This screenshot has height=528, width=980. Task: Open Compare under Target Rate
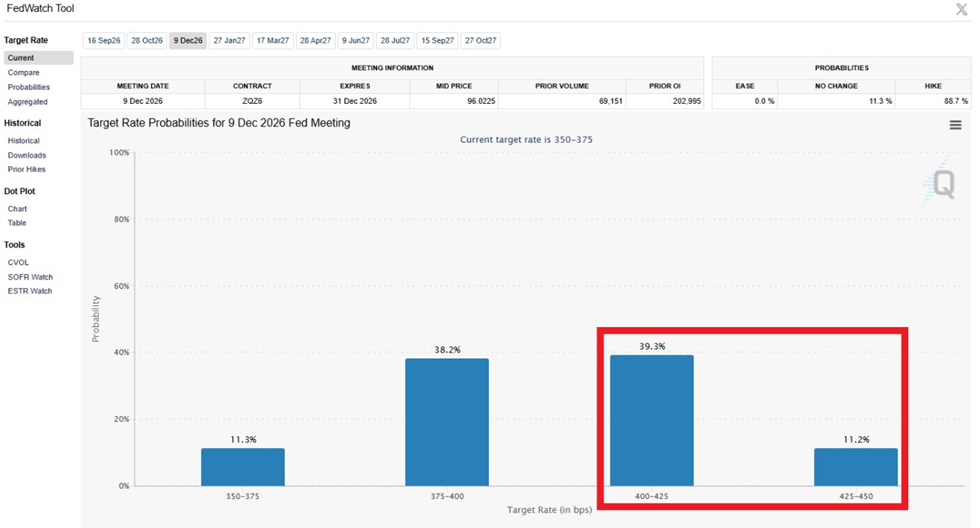(24, 72)
